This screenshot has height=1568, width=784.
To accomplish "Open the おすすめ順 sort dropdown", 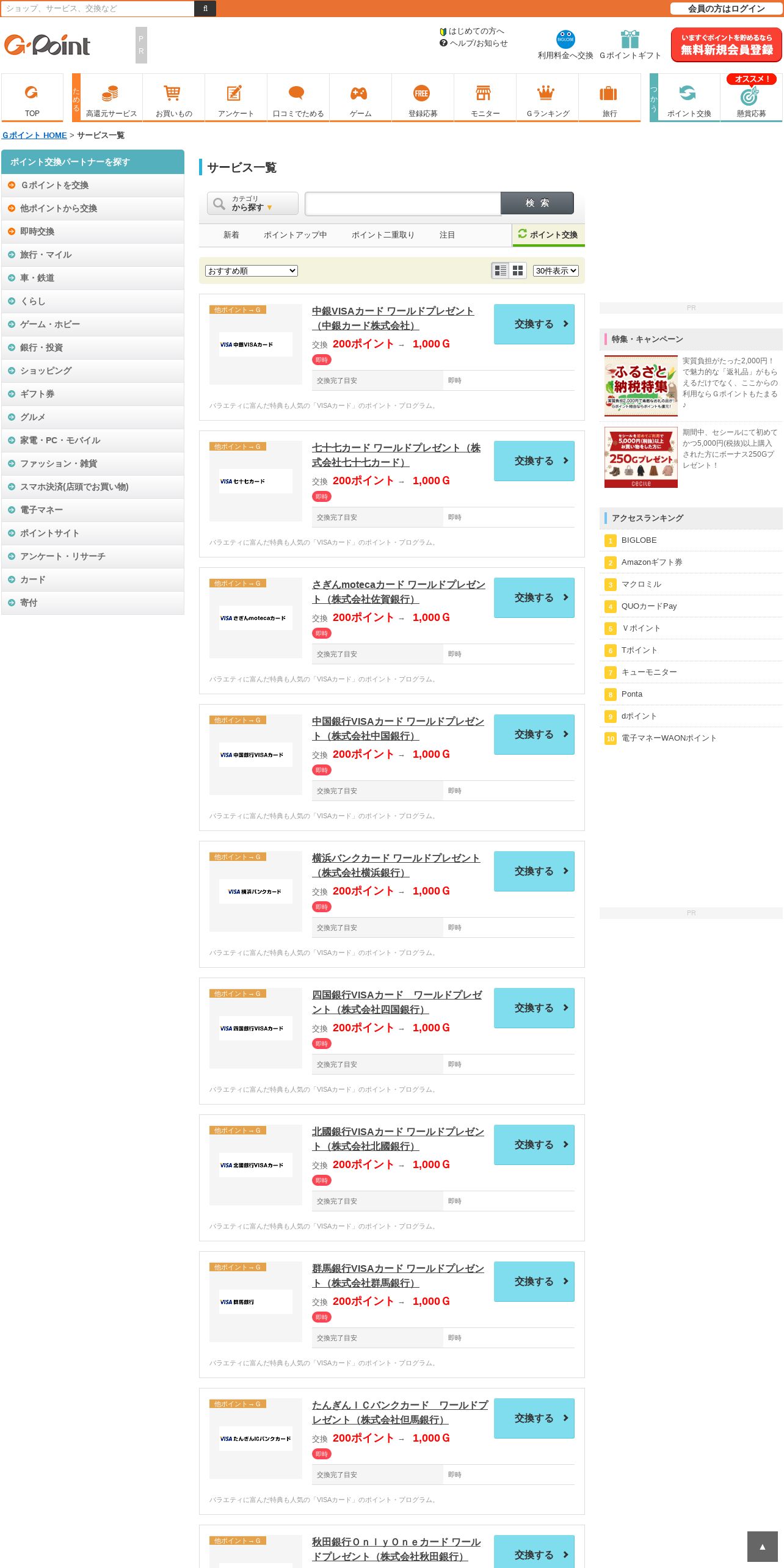I will click(252, 270).
